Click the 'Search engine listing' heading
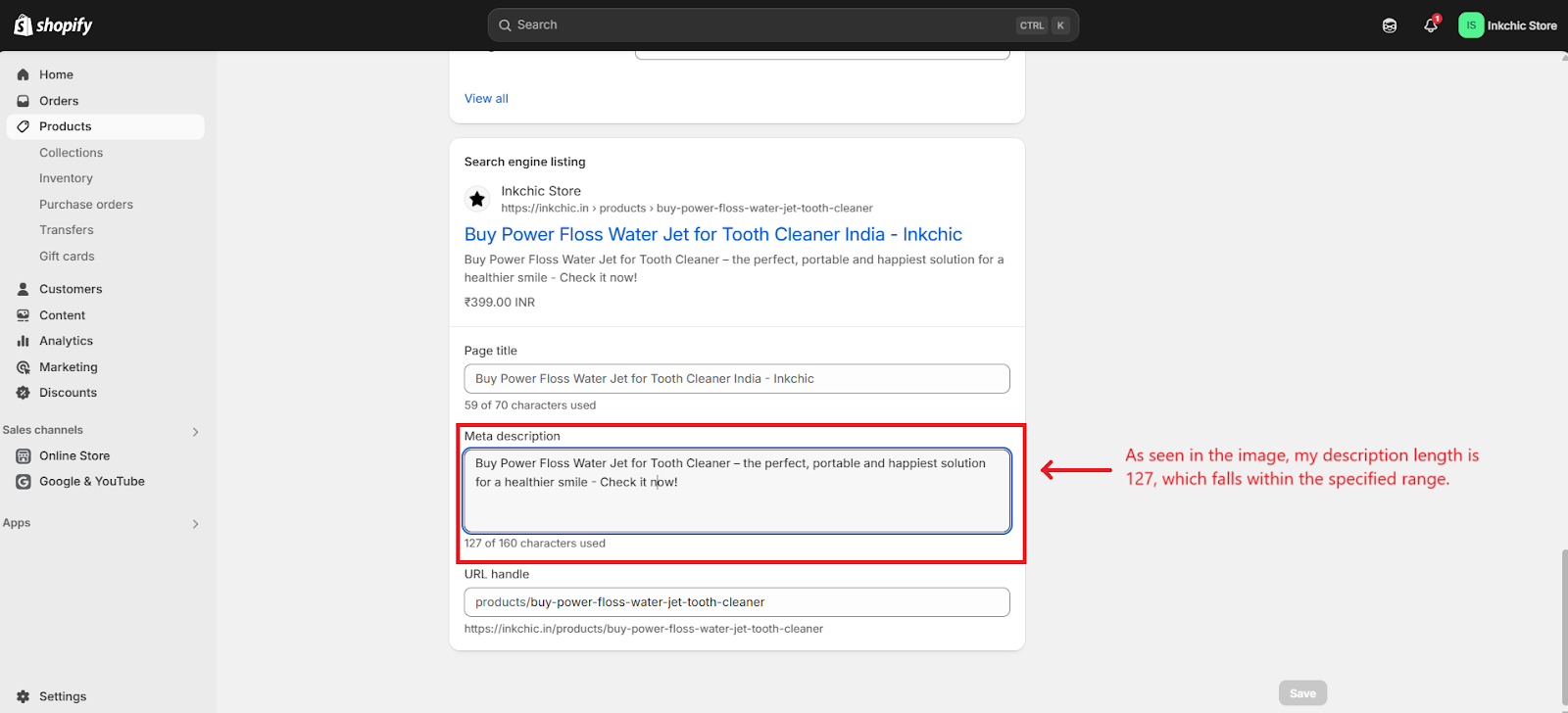This screenshot has height=713, width=1568. pos(524,162)
